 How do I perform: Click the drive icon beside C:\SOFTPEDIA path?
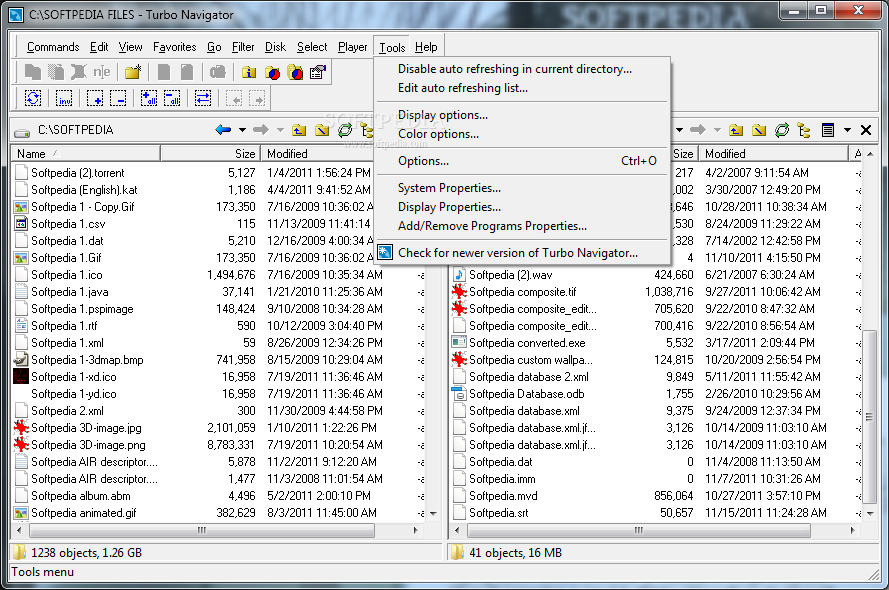click(22, 131)
